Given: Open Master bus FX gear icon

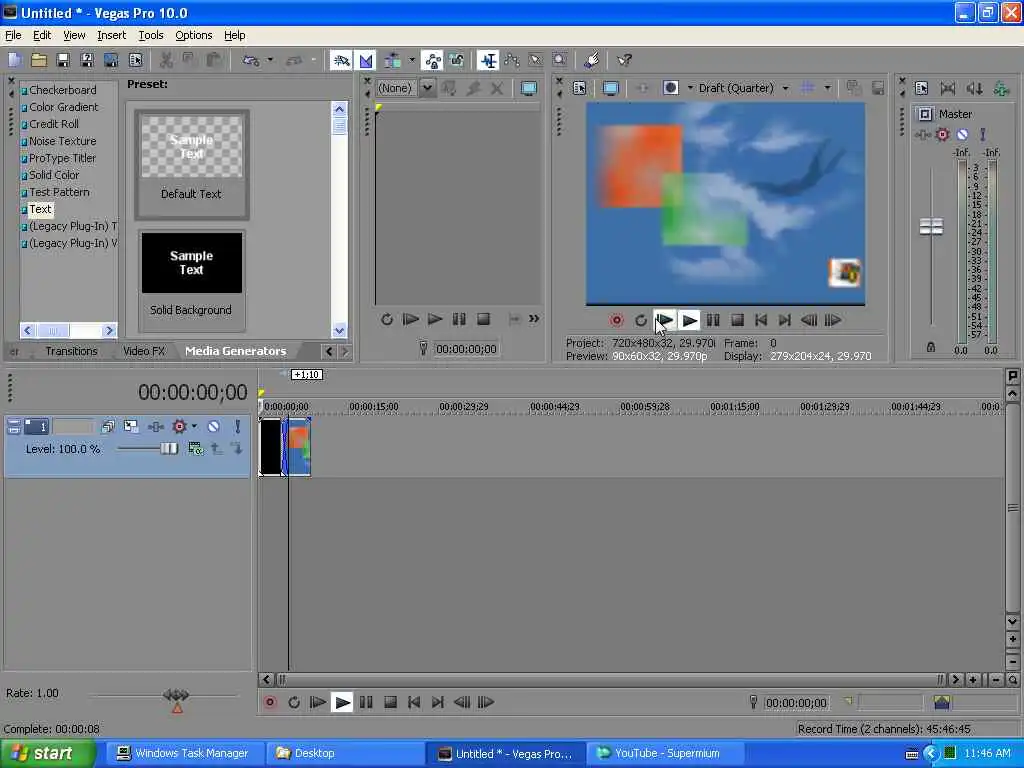Looking at the screenshot, I should pos(942,135).
